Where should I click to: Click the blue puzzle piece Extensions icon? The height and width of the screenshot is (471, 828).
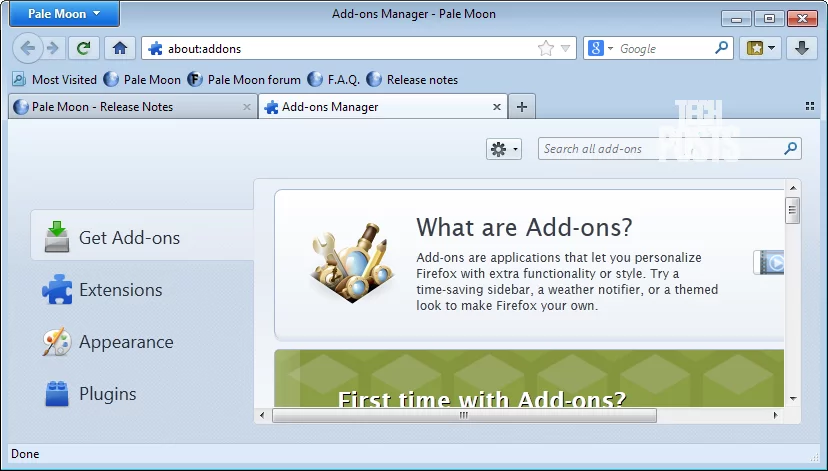pos(57,289)
